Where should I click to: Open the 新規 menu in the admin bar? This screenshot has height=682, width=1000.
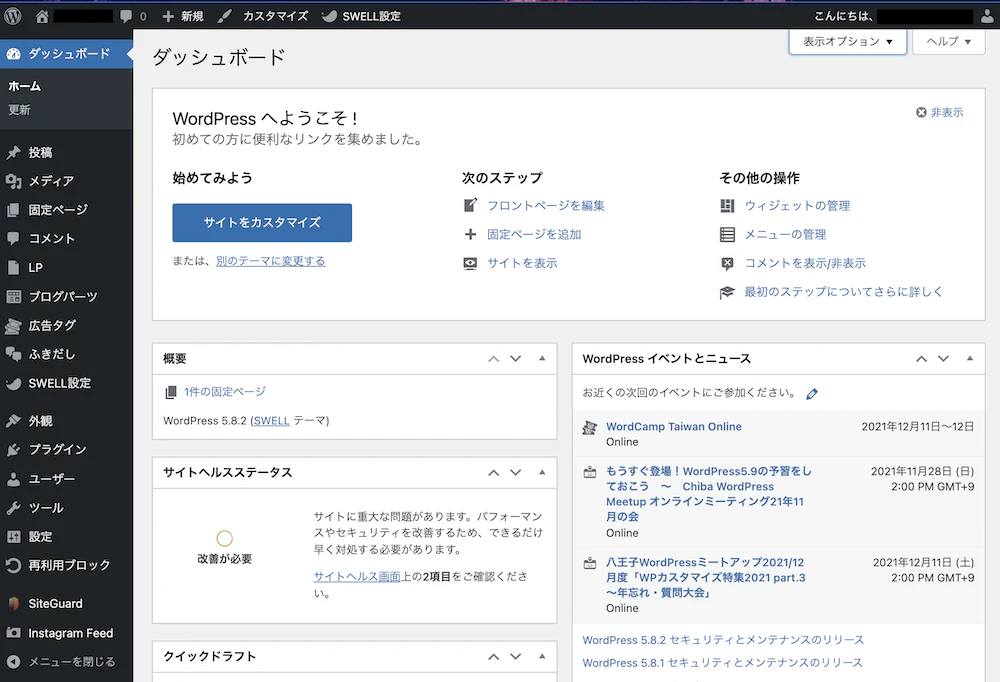[x=182, y=17]
